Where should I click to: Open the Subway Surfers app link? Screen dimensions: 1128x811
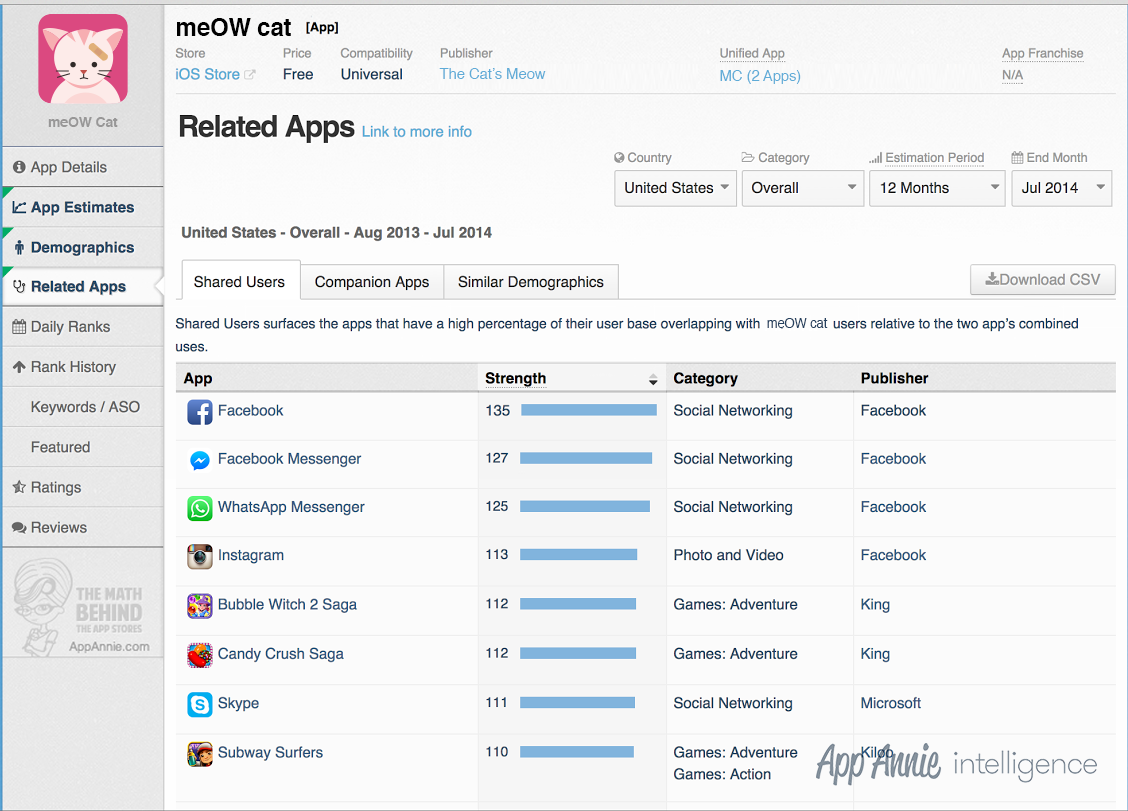270,752
